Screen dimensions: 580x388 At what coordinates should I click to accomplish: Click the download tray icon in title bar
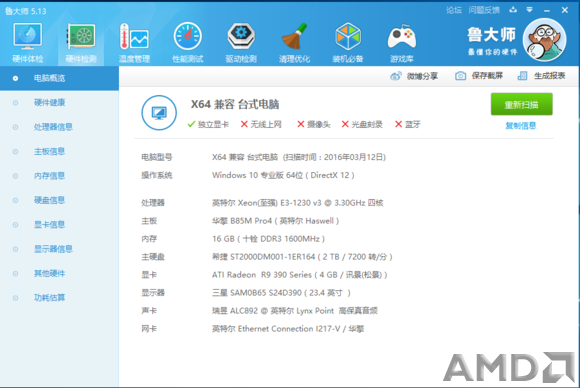[513, 10]
